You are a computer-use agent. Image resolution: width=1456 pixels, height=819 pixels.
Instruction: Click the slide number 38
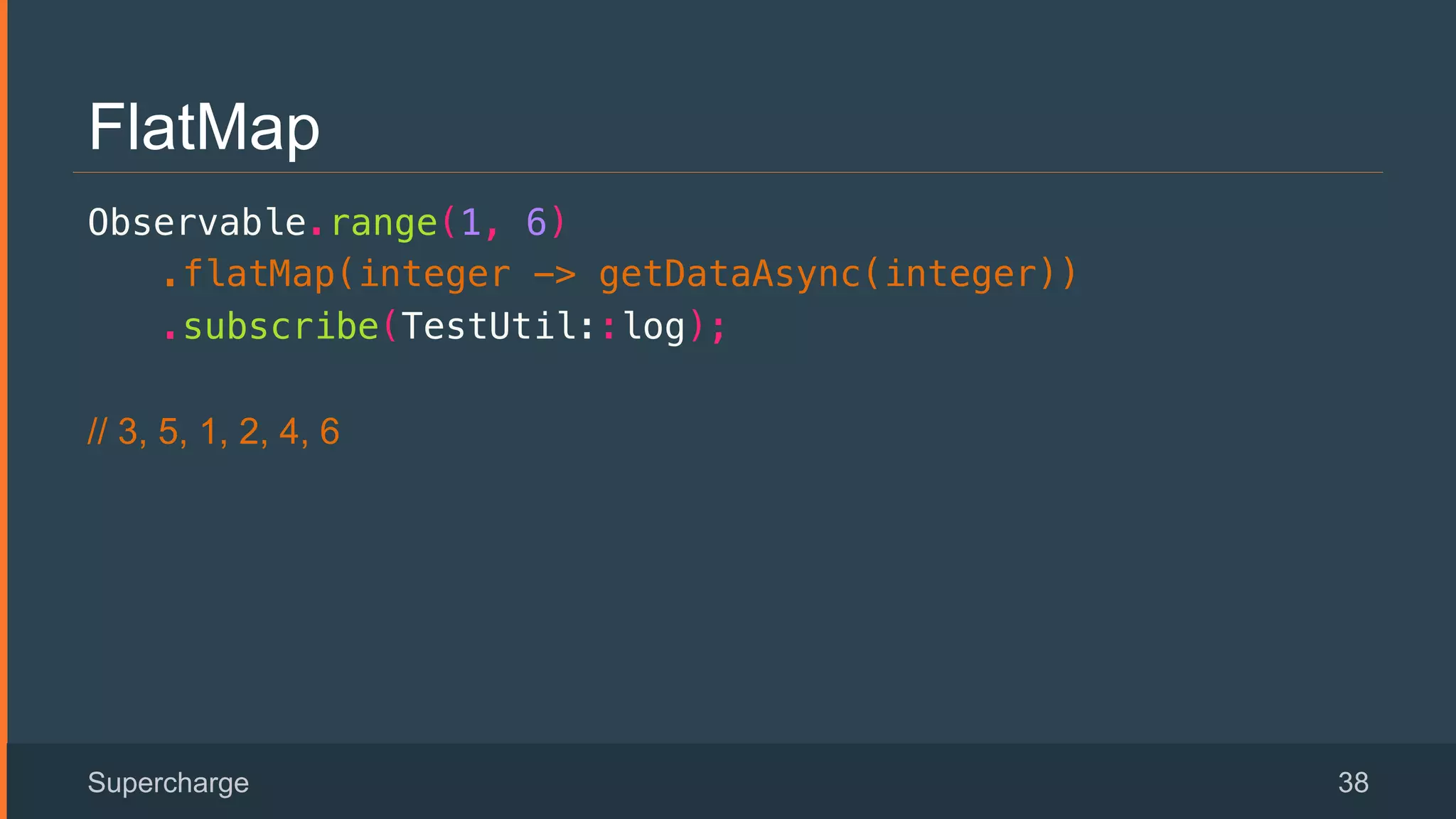click(x=1353, y=783)
